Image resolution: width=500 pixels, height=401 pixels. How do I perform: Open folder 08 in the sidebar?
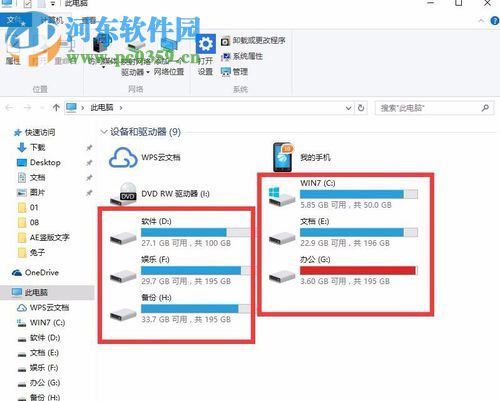29,222
